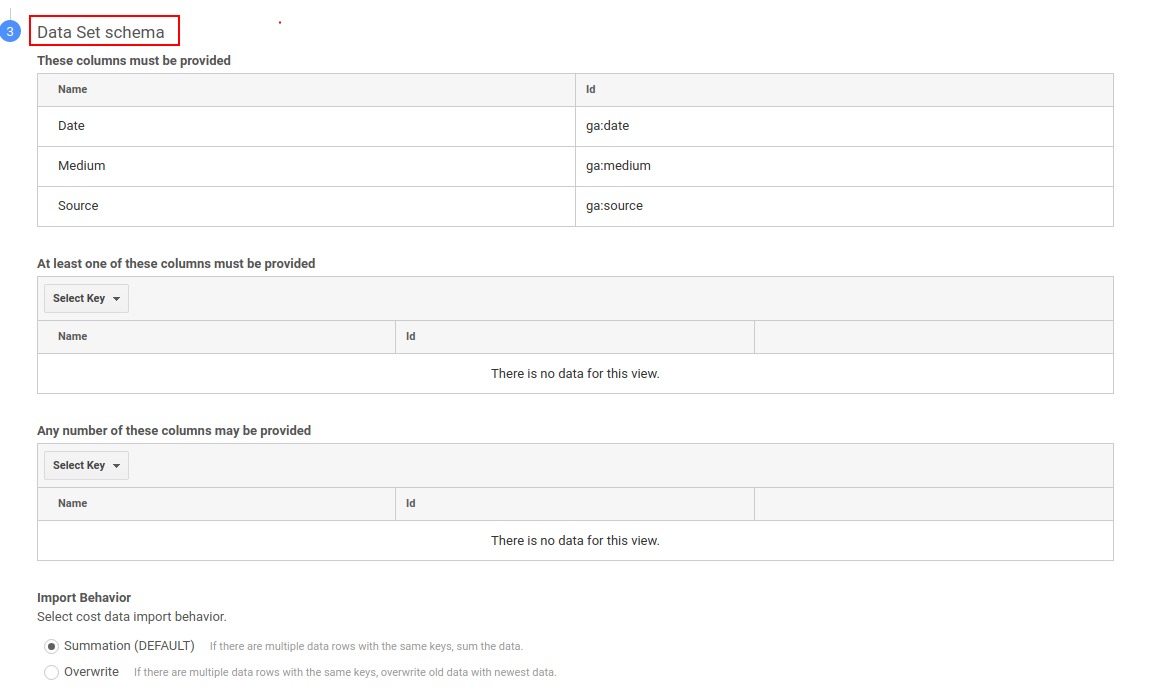Click the Data Set schema heading
Screen dimensions: 1154x687
tap(101, 32)
